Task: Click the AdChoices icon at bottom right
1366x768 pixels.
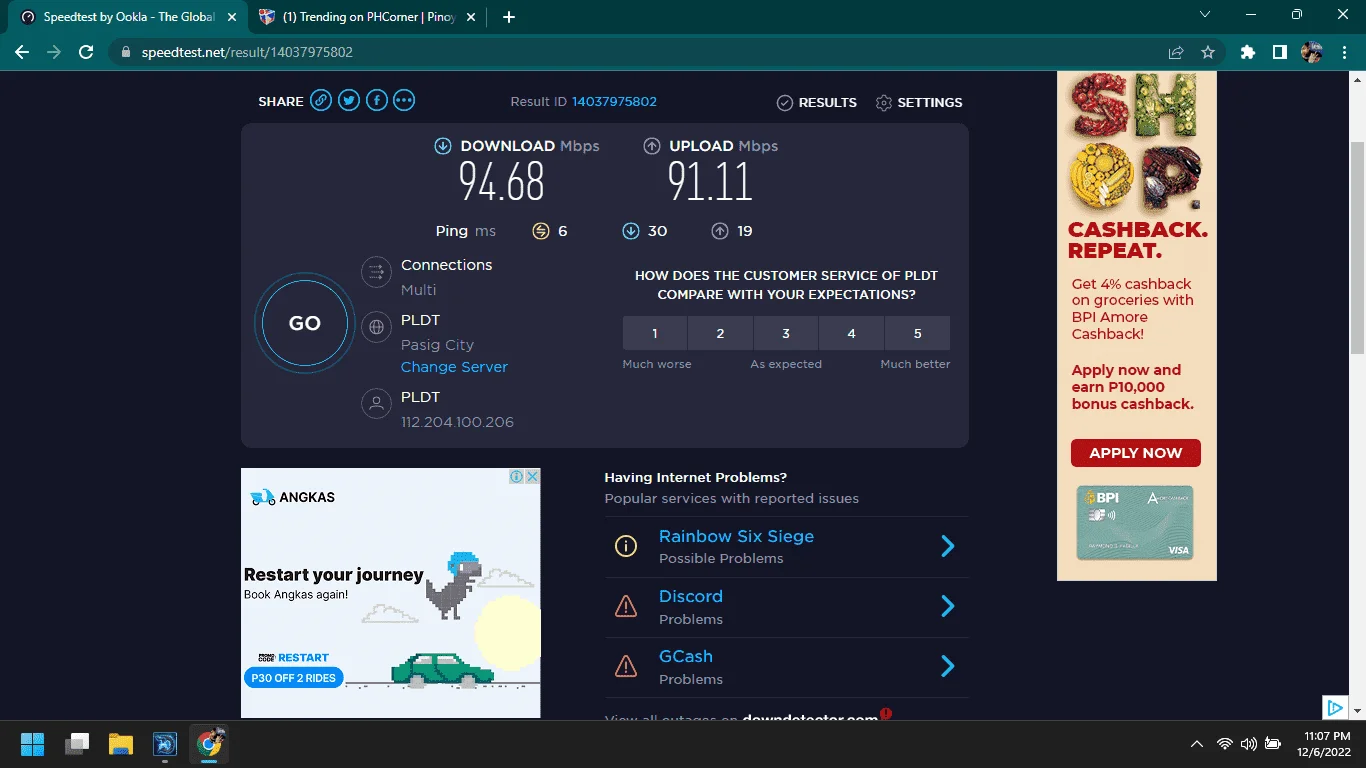Action: 1334,708
